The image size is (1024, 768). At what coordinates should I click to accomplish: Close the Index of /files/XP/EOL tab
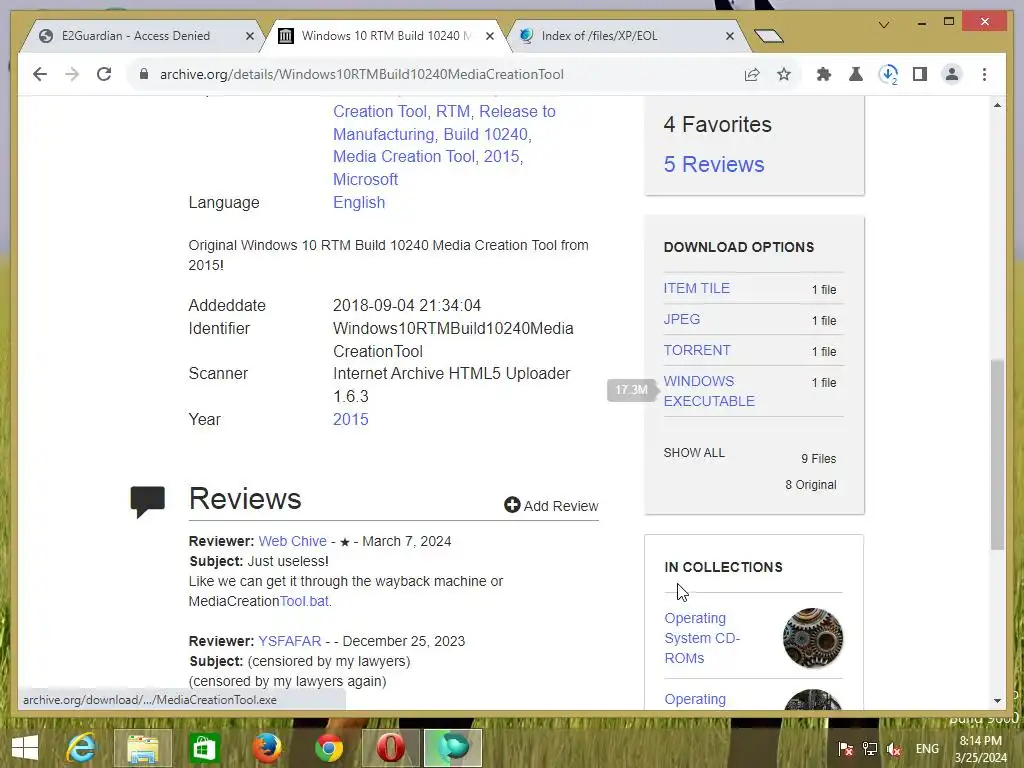pos(730,37)
